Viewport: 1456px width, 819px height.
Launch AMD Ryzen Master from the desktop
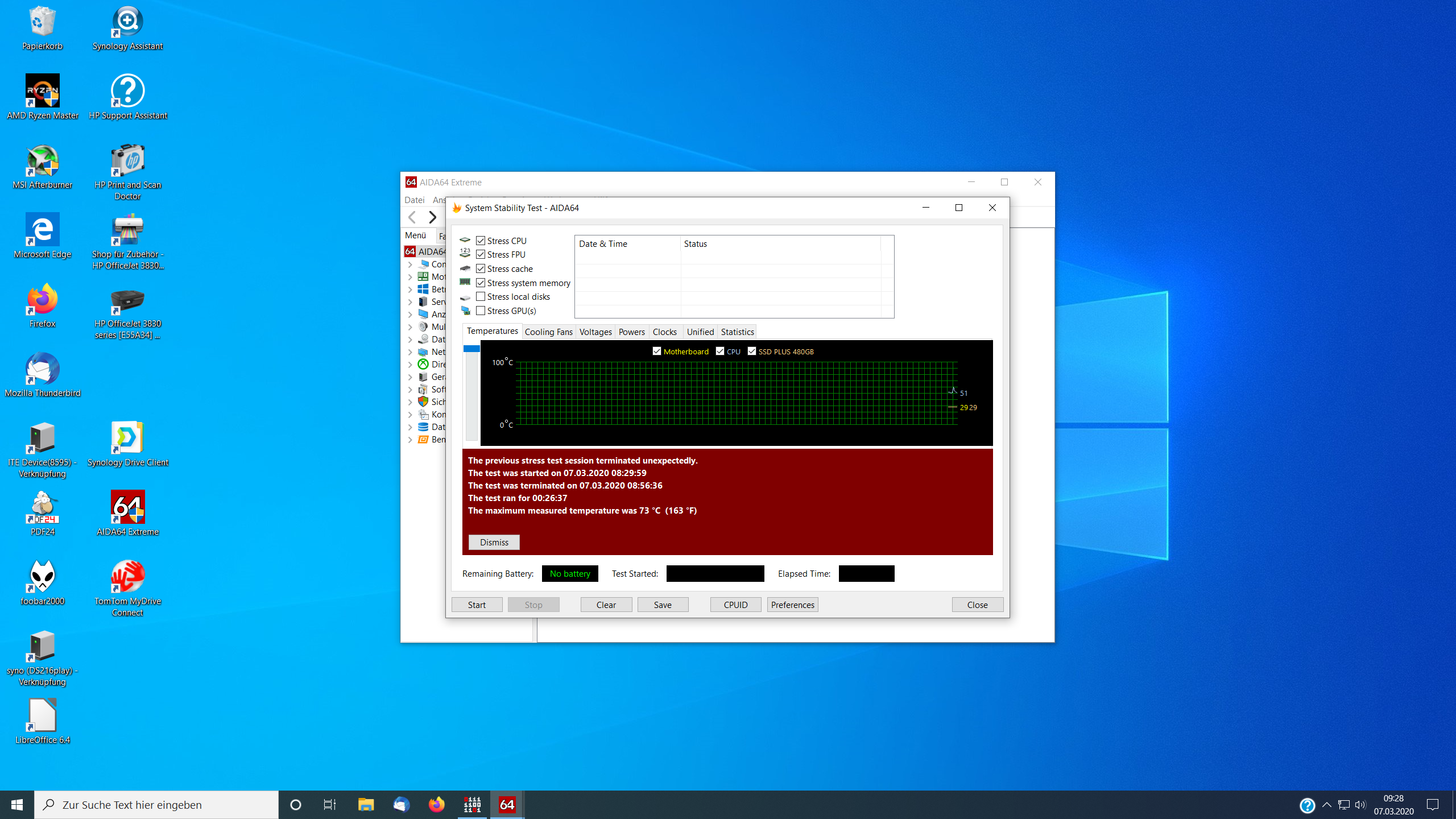click(x=42, y=91)
